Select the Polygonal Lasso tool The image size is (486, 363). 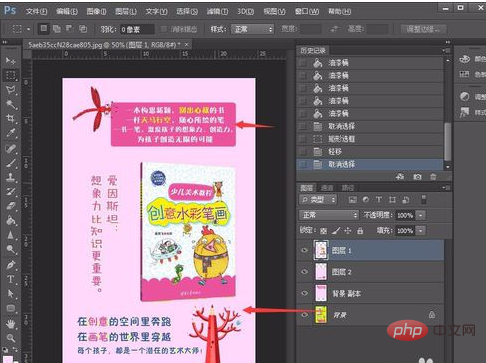[11, 90]
